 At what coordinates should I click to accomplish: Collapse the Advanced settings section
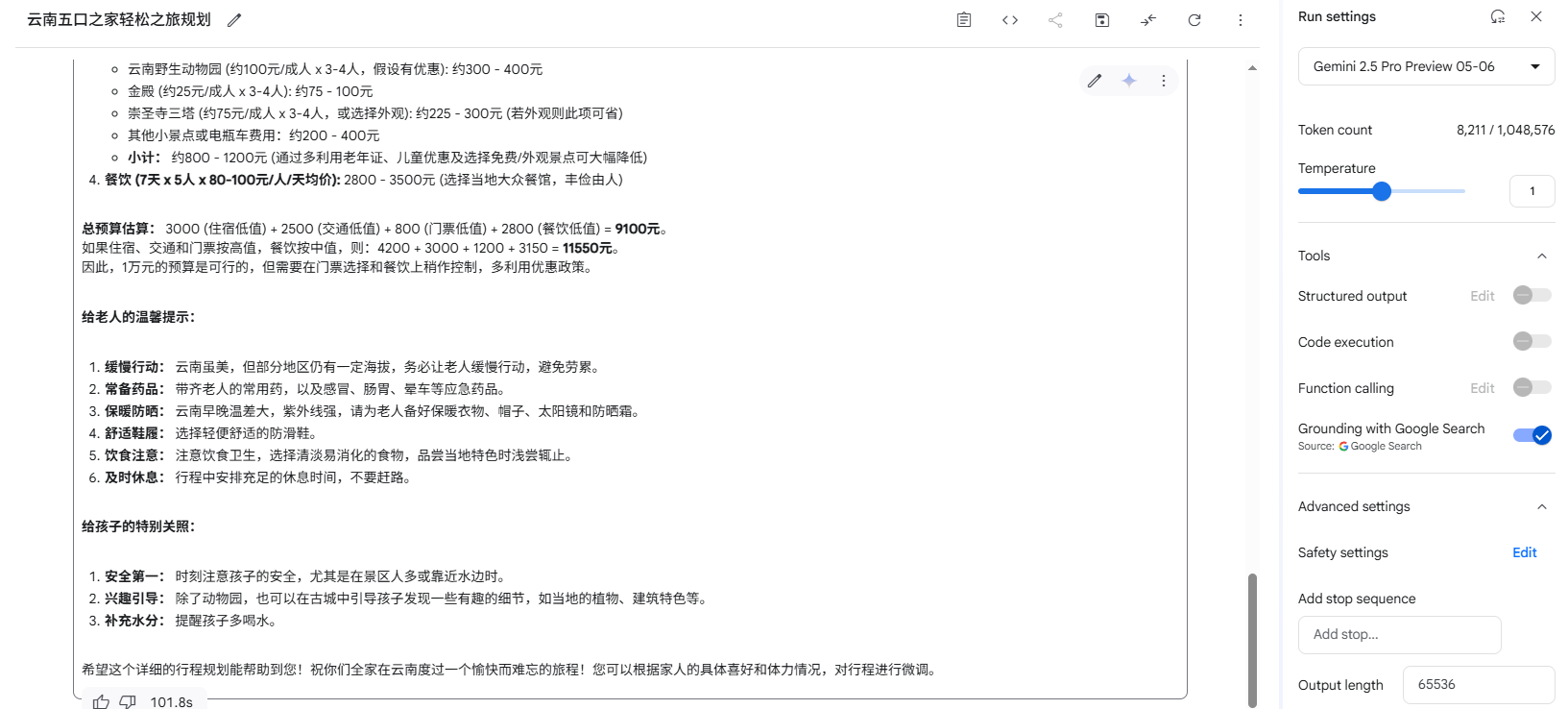1542,506
